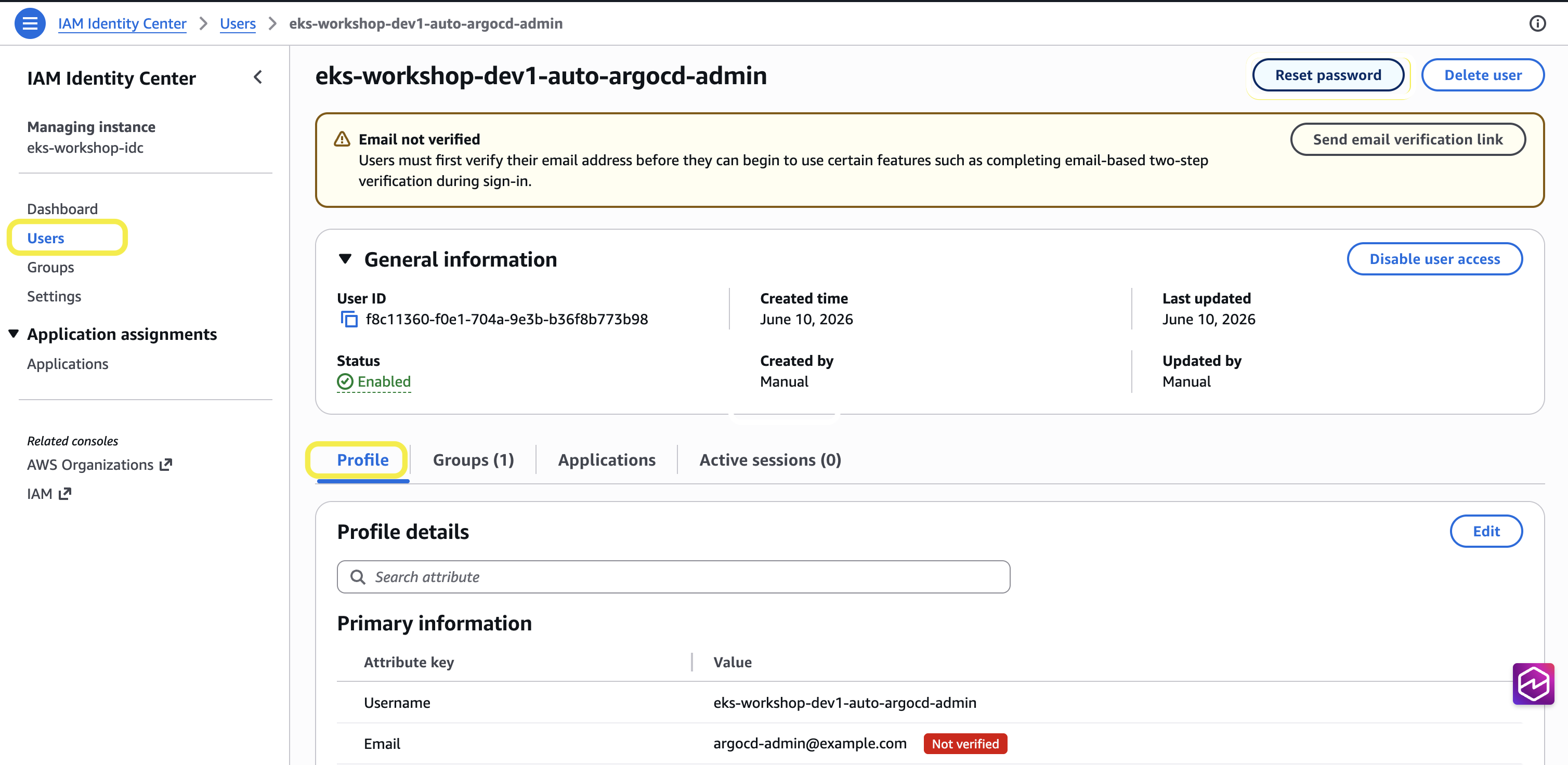Click the eks-workshop-idc managing instance name
Viewport: 1568px width, 765px height.
(85, 148)
